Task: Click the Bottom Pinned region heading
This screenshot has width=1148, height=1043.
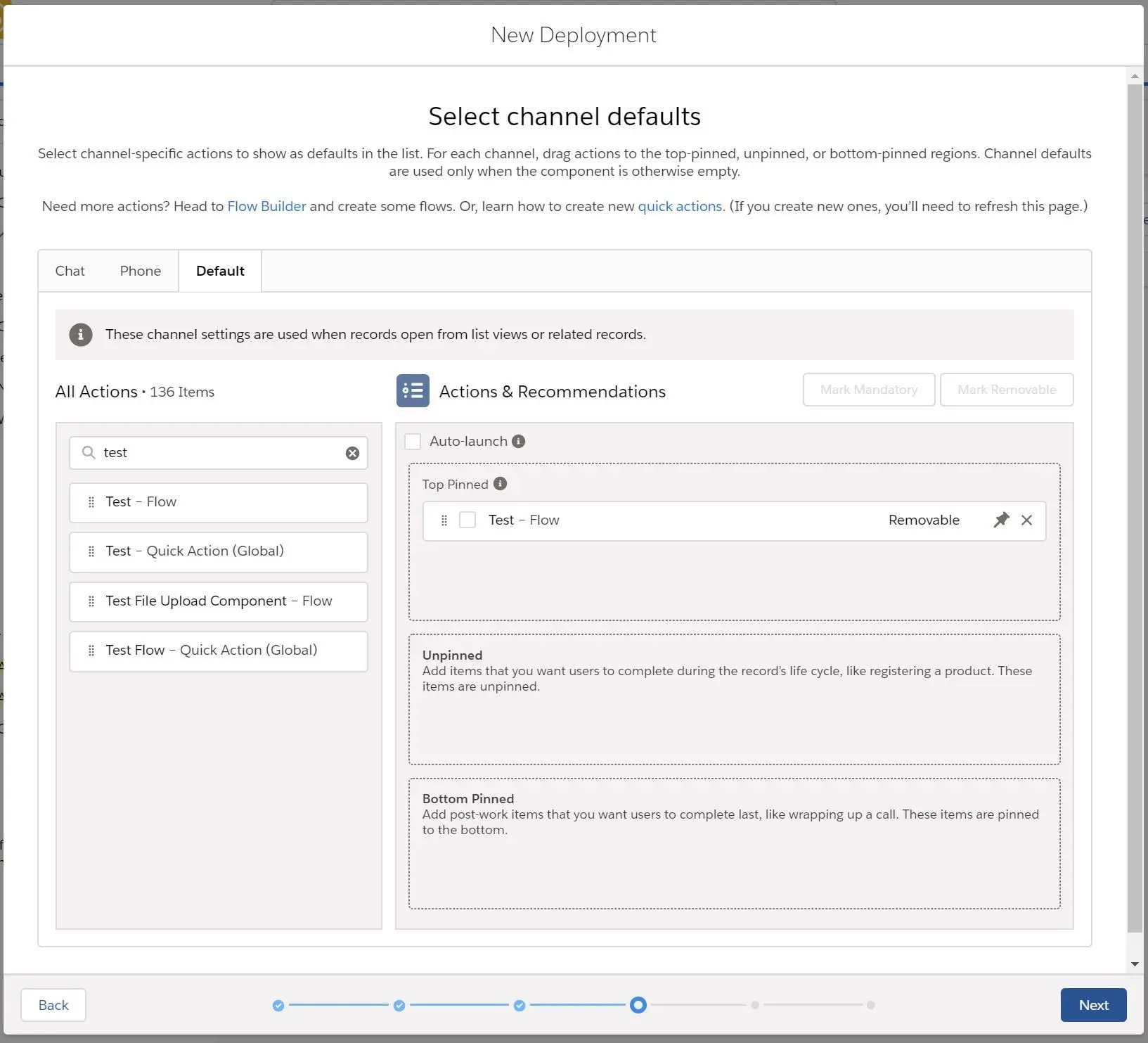Action: tap(468, 798)
